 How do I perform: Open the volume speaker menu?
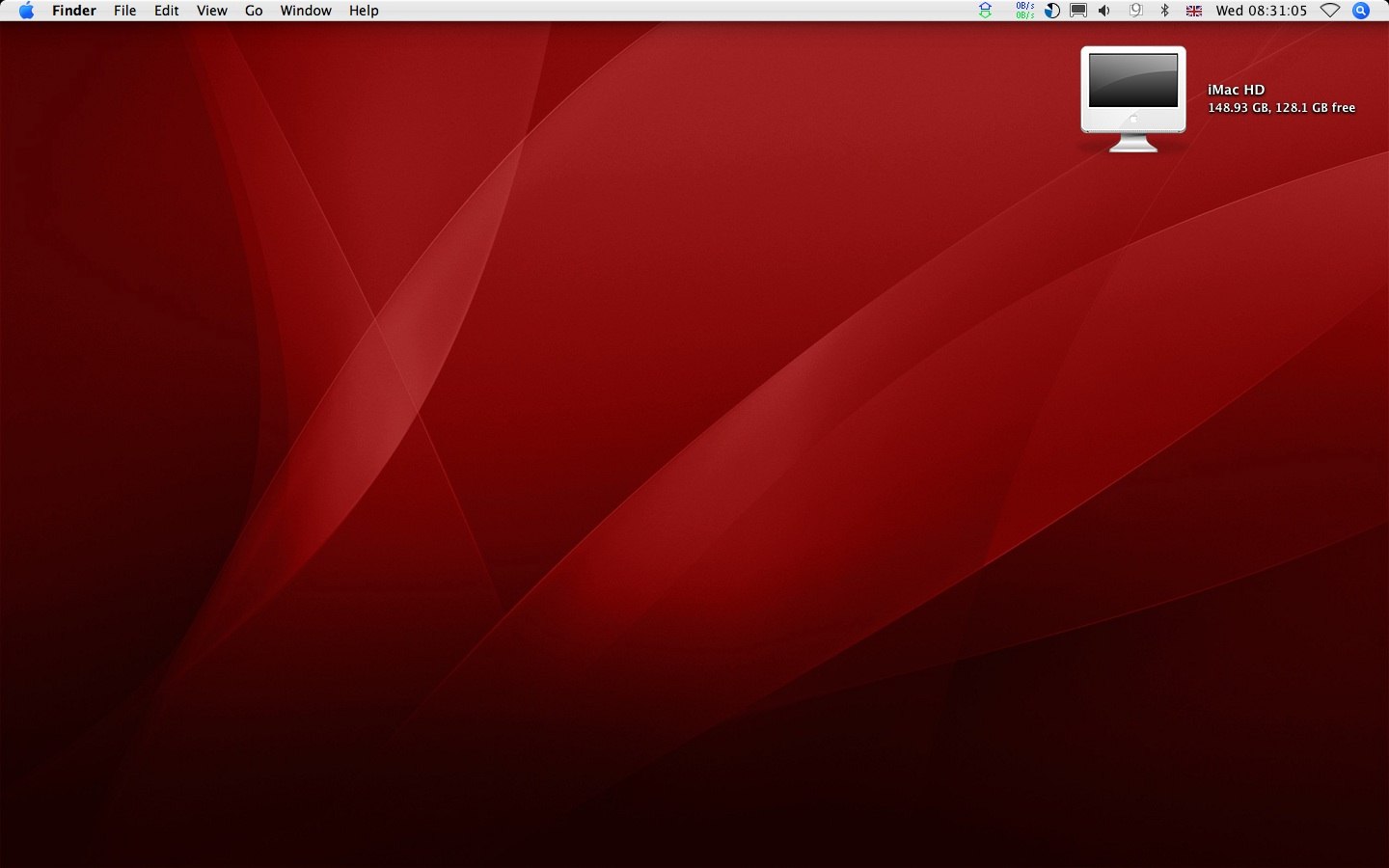1104,11
